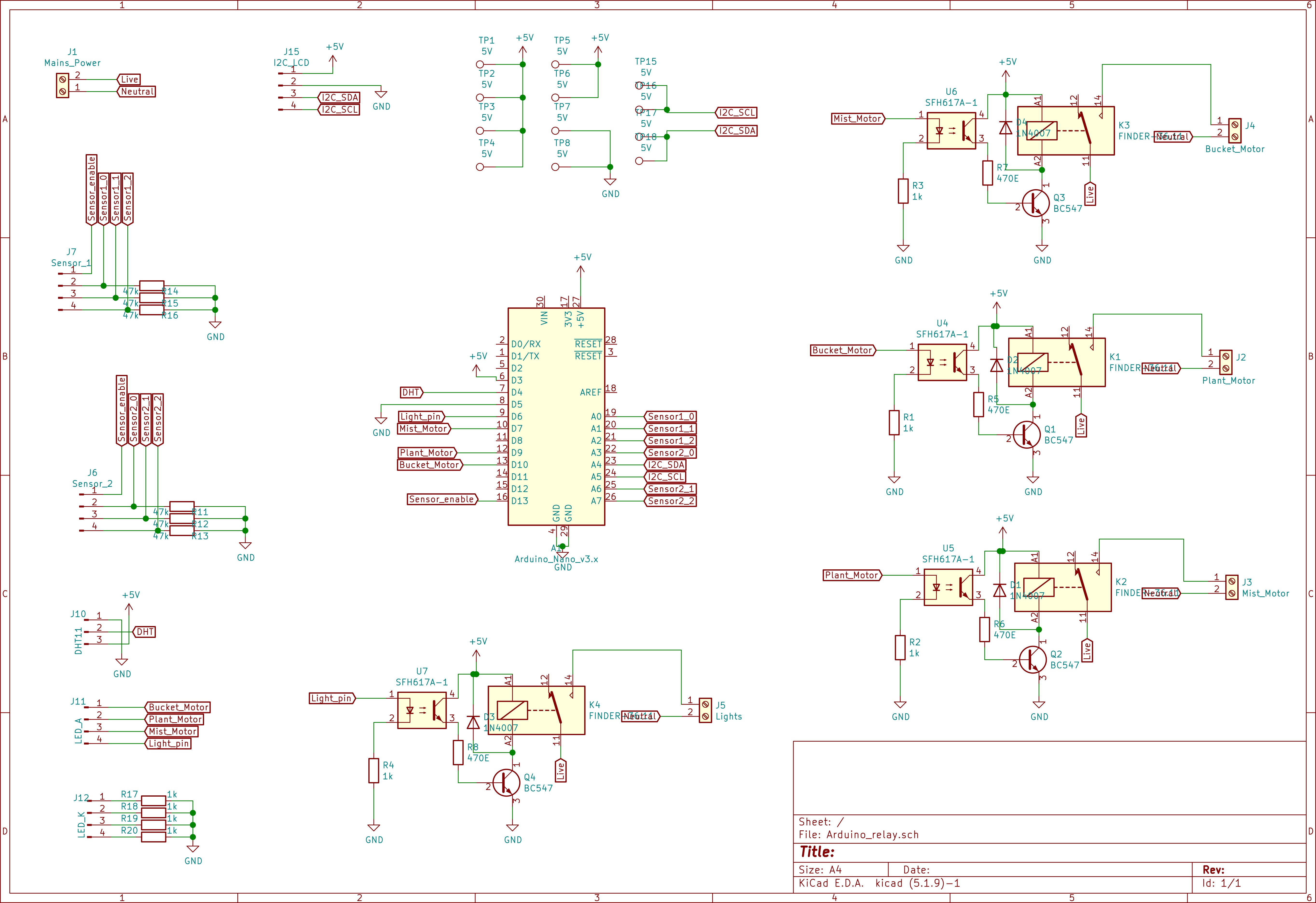This screenshot has height=903, width=1316.
Task: Select the K2 FINDER relay symbol
Action: pos(1063,587)
